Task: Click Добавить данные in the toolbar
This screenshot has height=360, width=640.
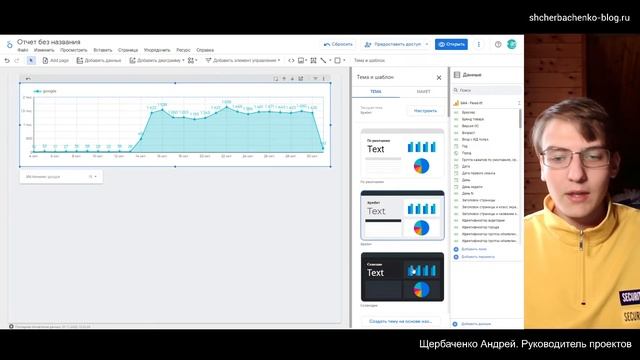Action: [99, 60]
